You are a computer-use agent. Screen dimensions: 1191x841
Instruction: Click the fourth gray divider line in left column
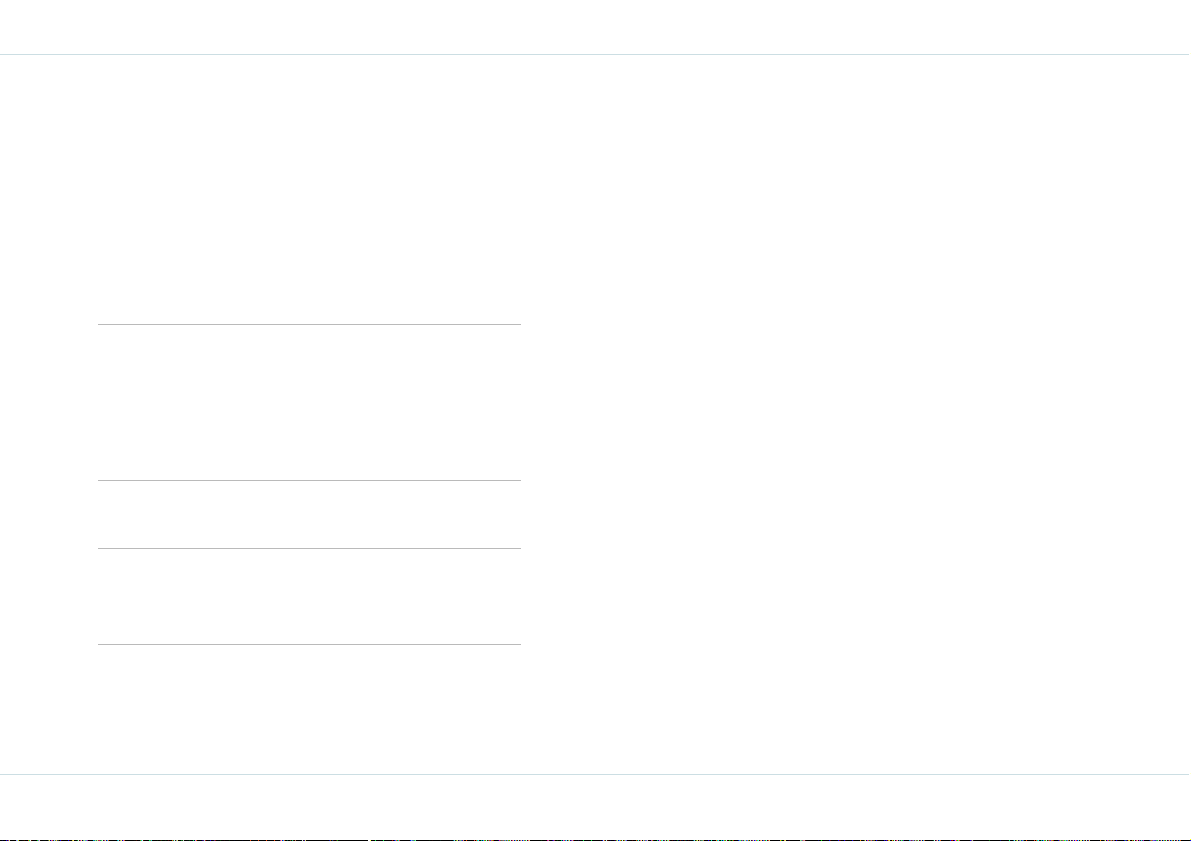click(x=309, y=644)
